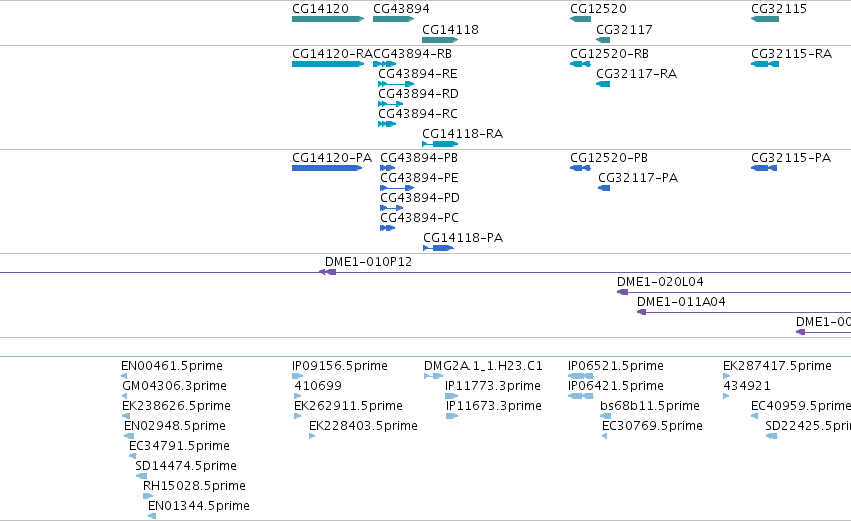Click the IP06521.5prime EST label
851x521 pixels.
click(615, 366)
